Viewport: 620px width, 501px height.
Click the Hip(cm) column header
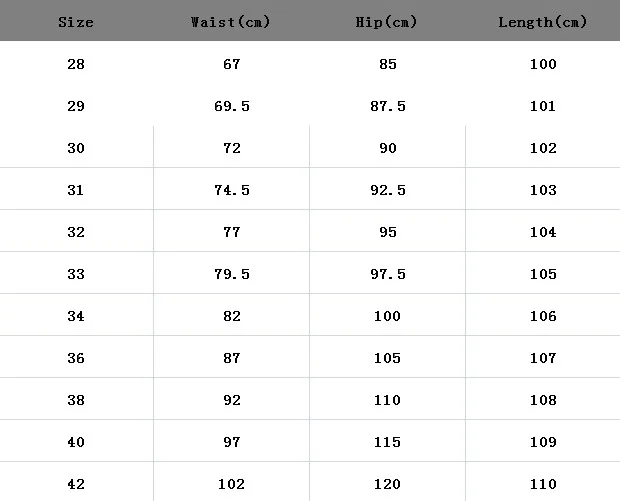[x=386, y=22]
